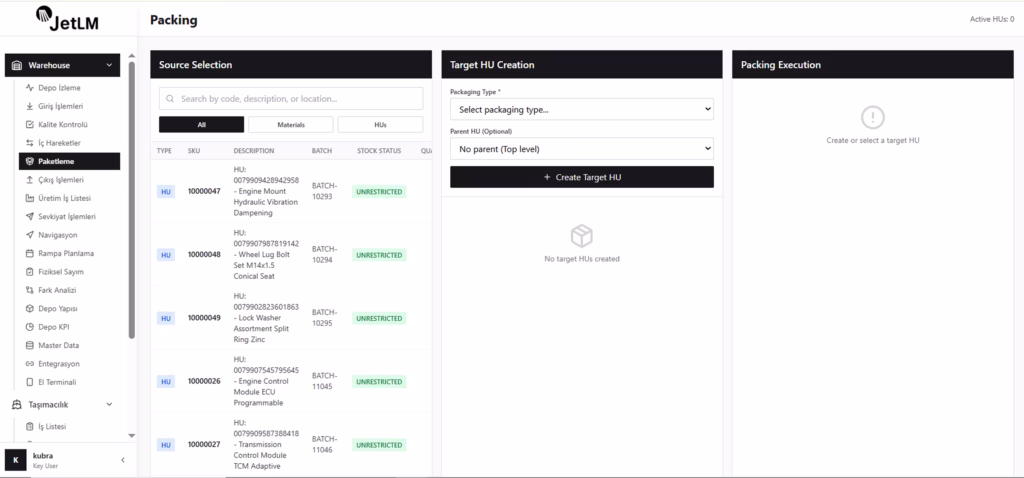Click the Depo KPI icon
The height and width of the screenshot is (478, 1024).
[x=30, y=327]
